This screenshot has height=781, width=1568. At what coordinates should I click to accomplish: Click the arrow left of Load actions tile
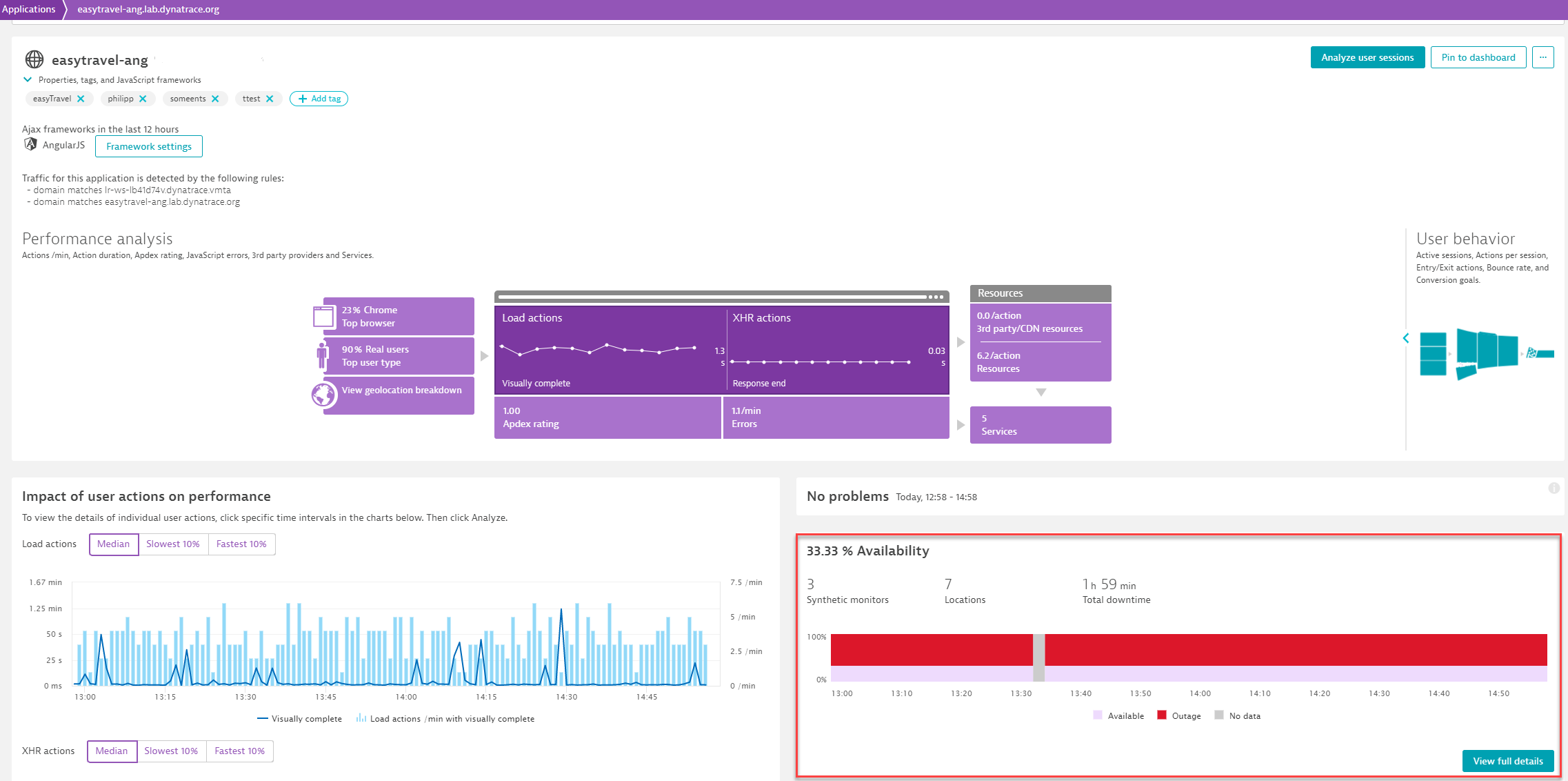tap(484, 356)
